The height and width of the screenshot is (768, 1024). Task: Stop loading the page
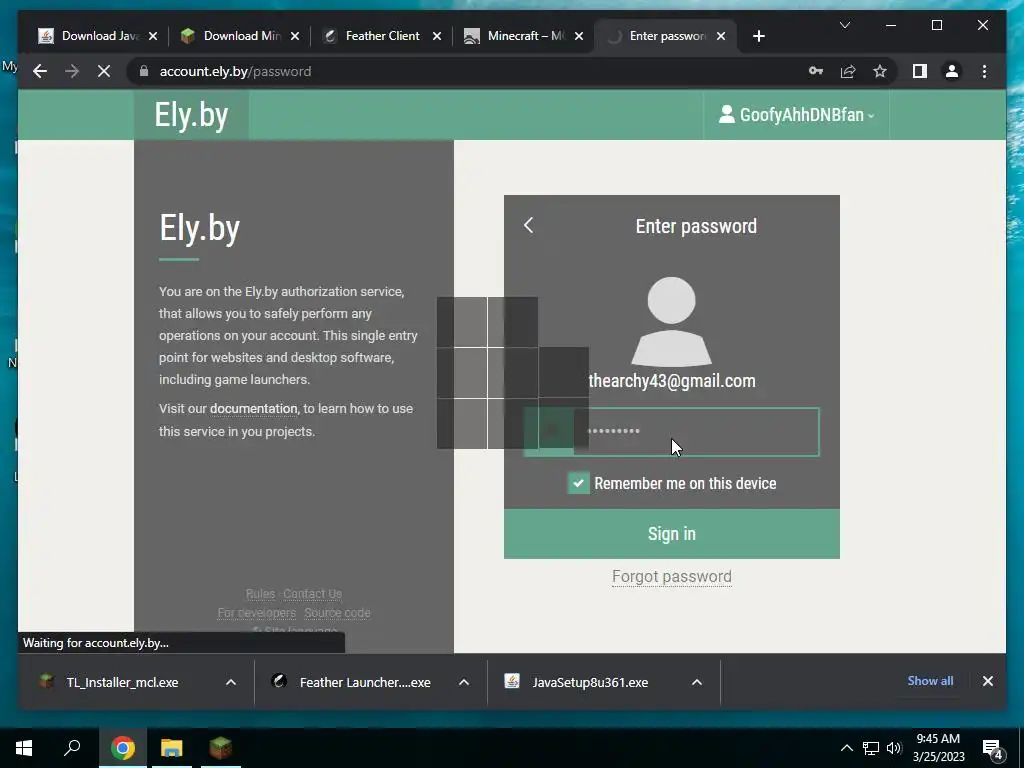tap(104, 71)
